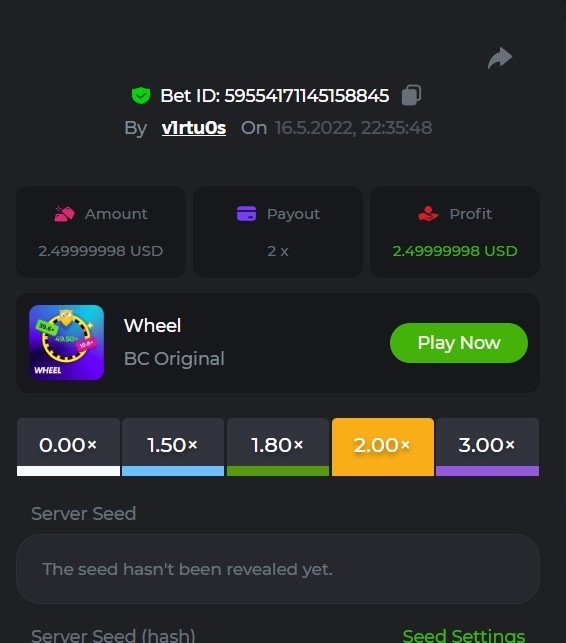The image size is (566, 643).
Task: Select the 1.80× multiplier tile
Action: pyautogui.click(x=278, y=447)
